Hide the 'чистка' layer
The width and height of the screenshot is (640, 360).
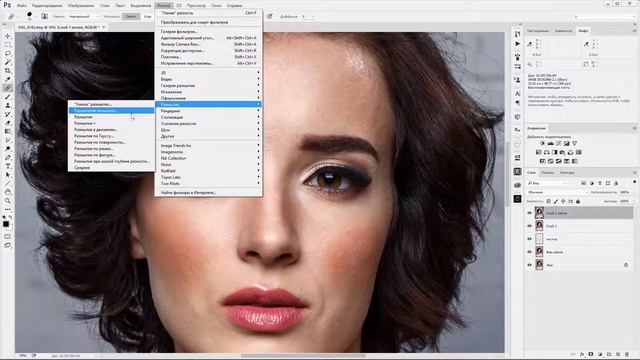pos(530,239)
